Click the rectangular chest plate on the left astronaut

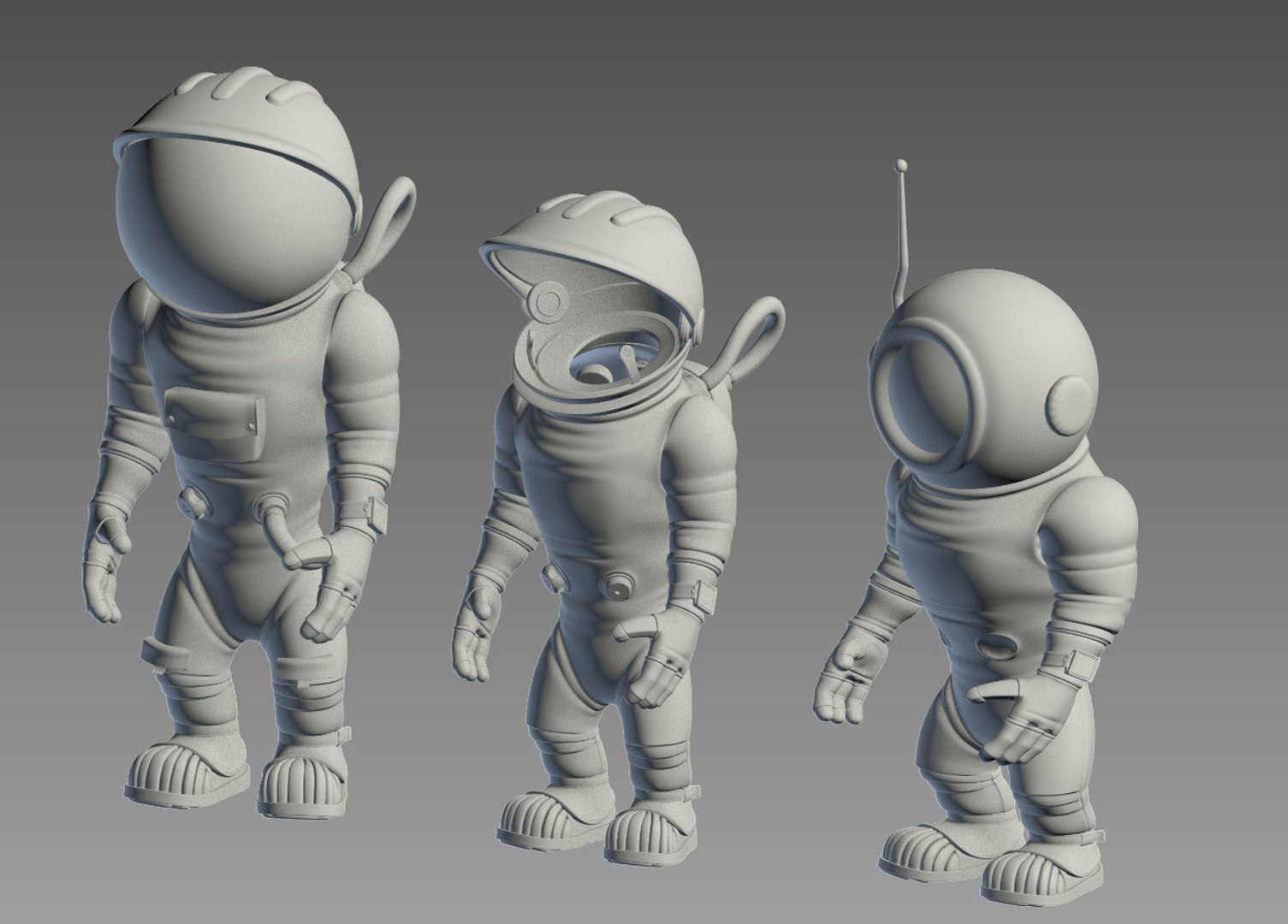tap(213, 424)
